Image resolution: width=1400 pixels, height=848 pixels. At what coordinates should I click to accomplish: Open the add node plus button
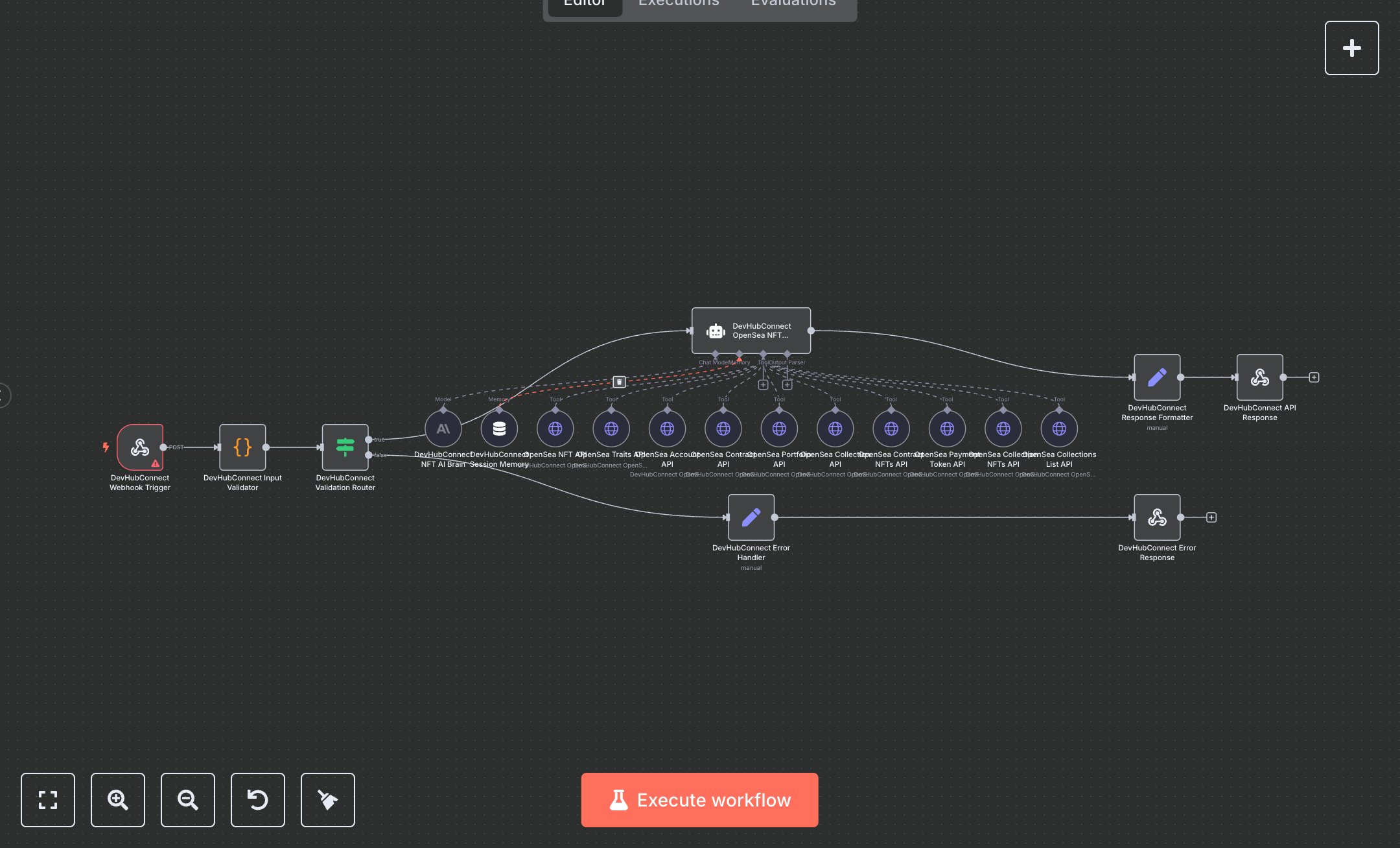point(1351,48)
